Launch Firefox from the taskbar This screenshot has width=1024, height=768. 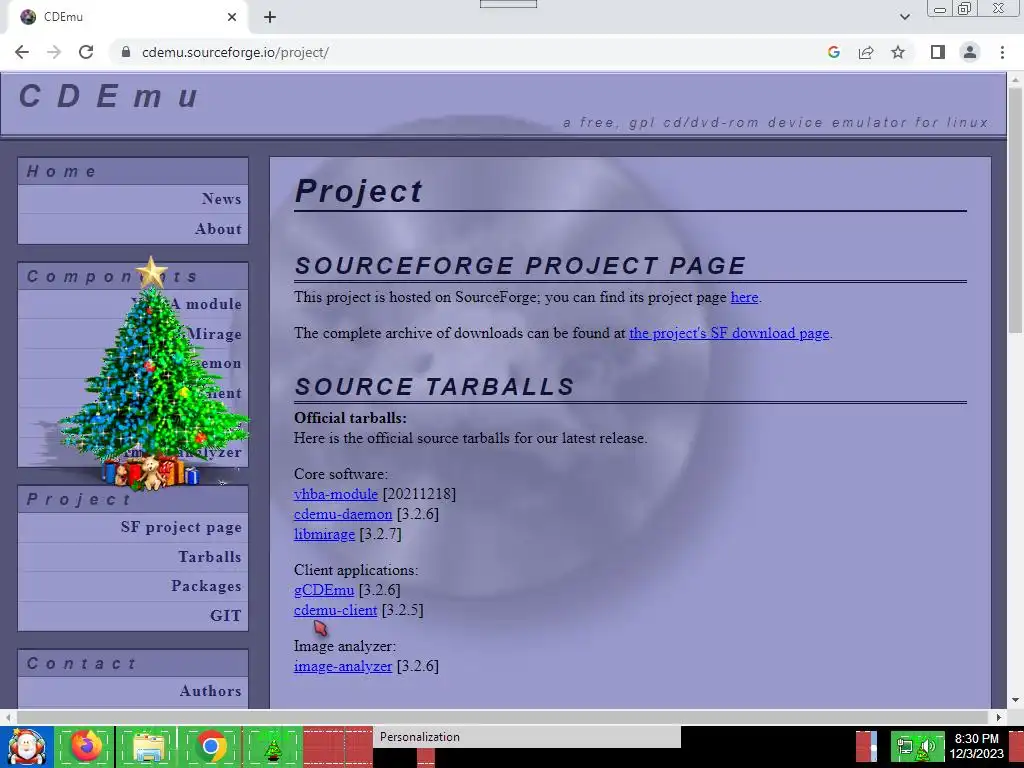click(x=86, y=746)
